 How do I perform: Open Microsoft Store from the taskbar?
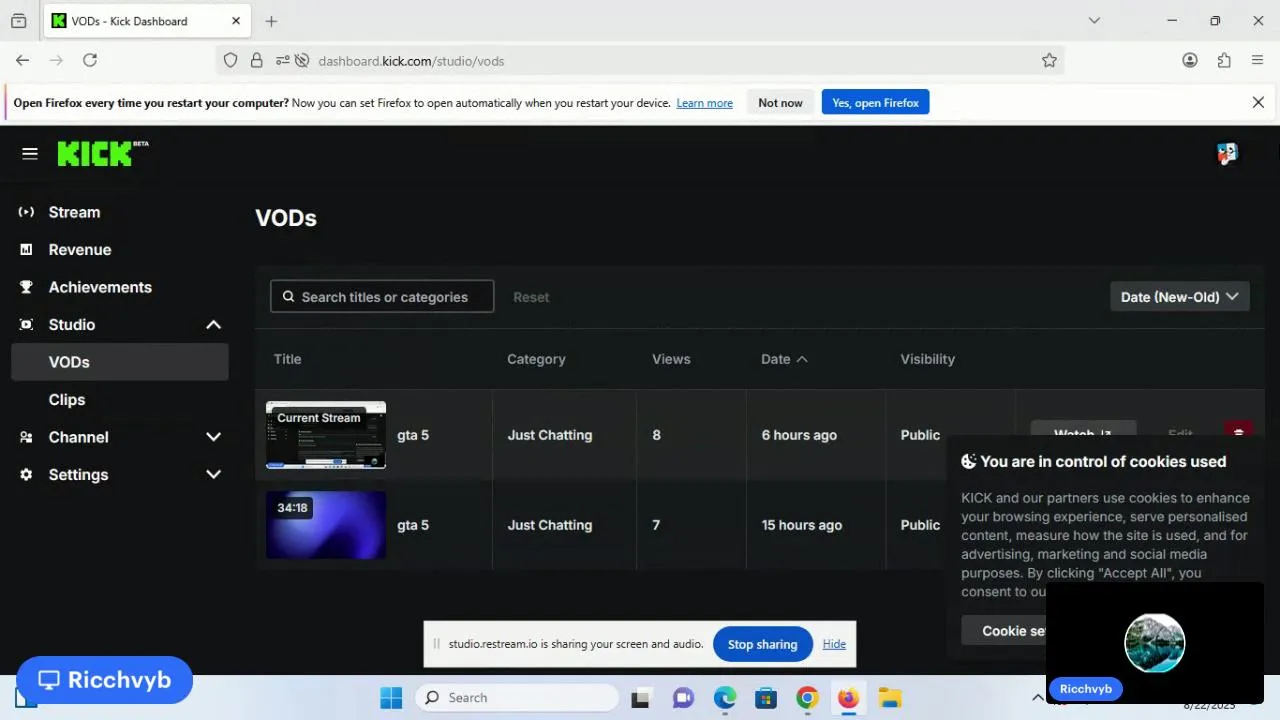pyautogui.click(x=766, y=698)
